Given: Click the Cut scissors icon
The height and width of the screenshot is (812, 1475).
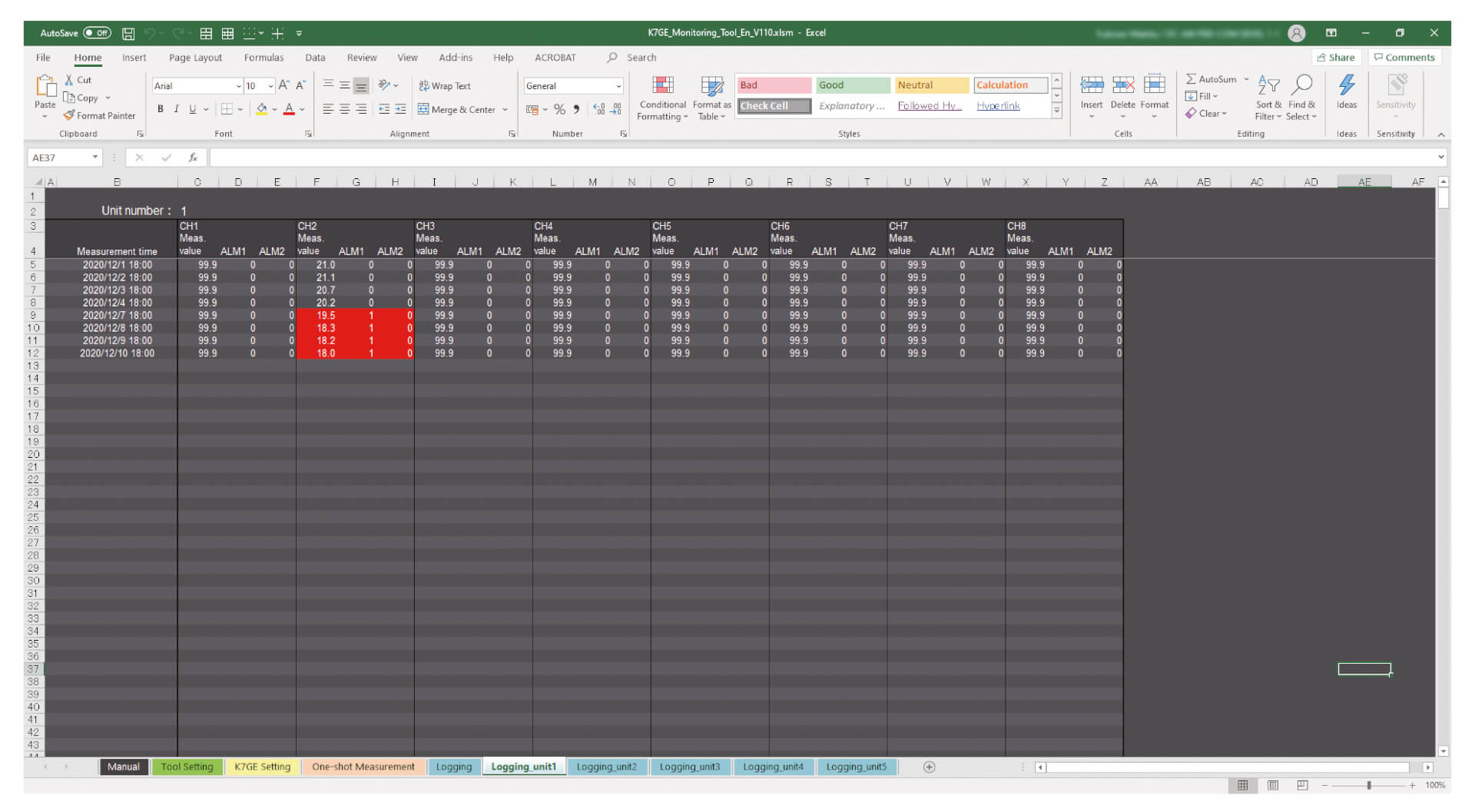Looking at the screenshot, I should (69, 80).
